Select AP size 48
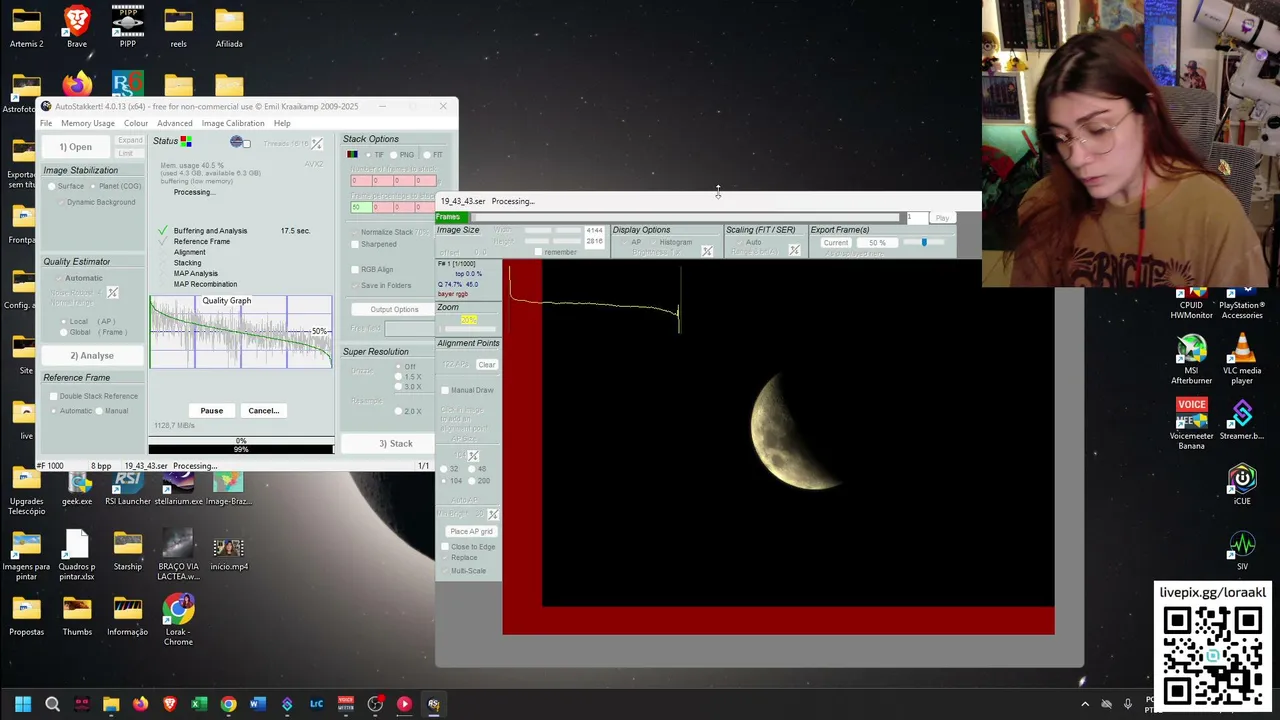The width and height of the screenshot is (1280, 720). [473, 469]
